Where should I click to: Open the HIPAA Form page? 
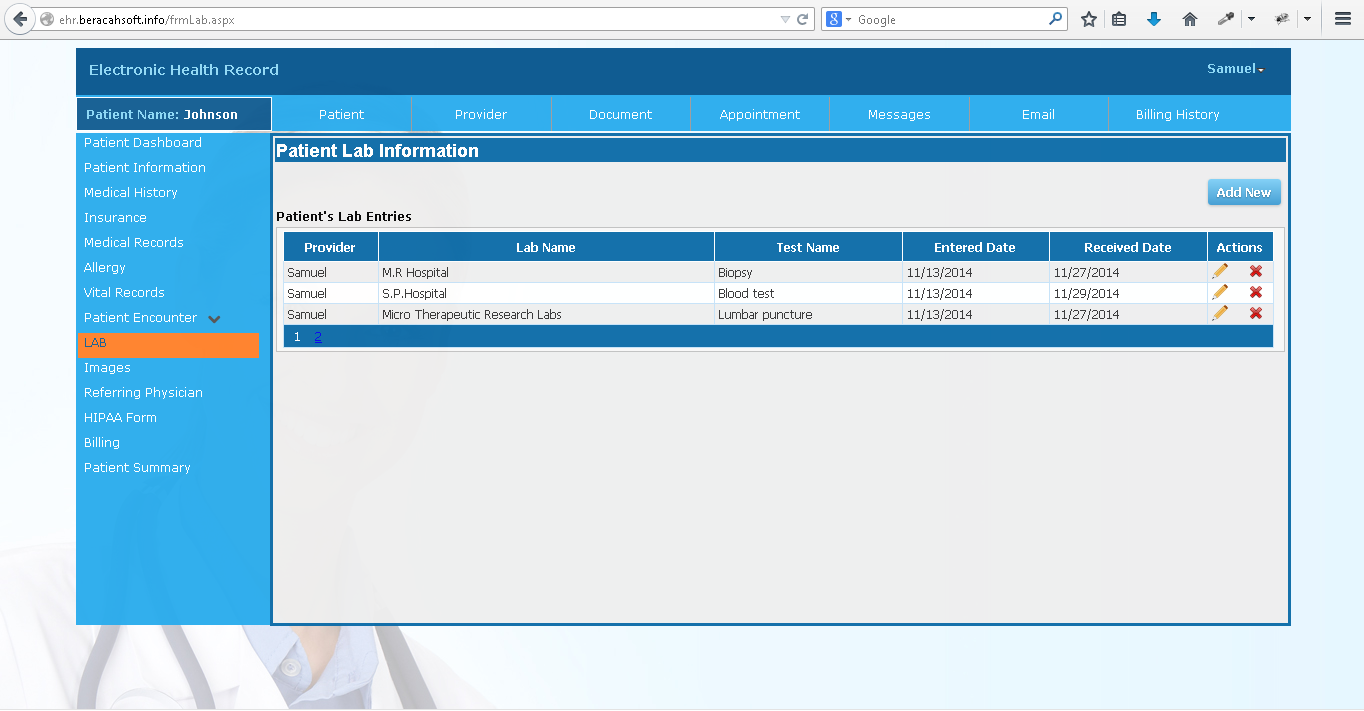coord(120,418)
